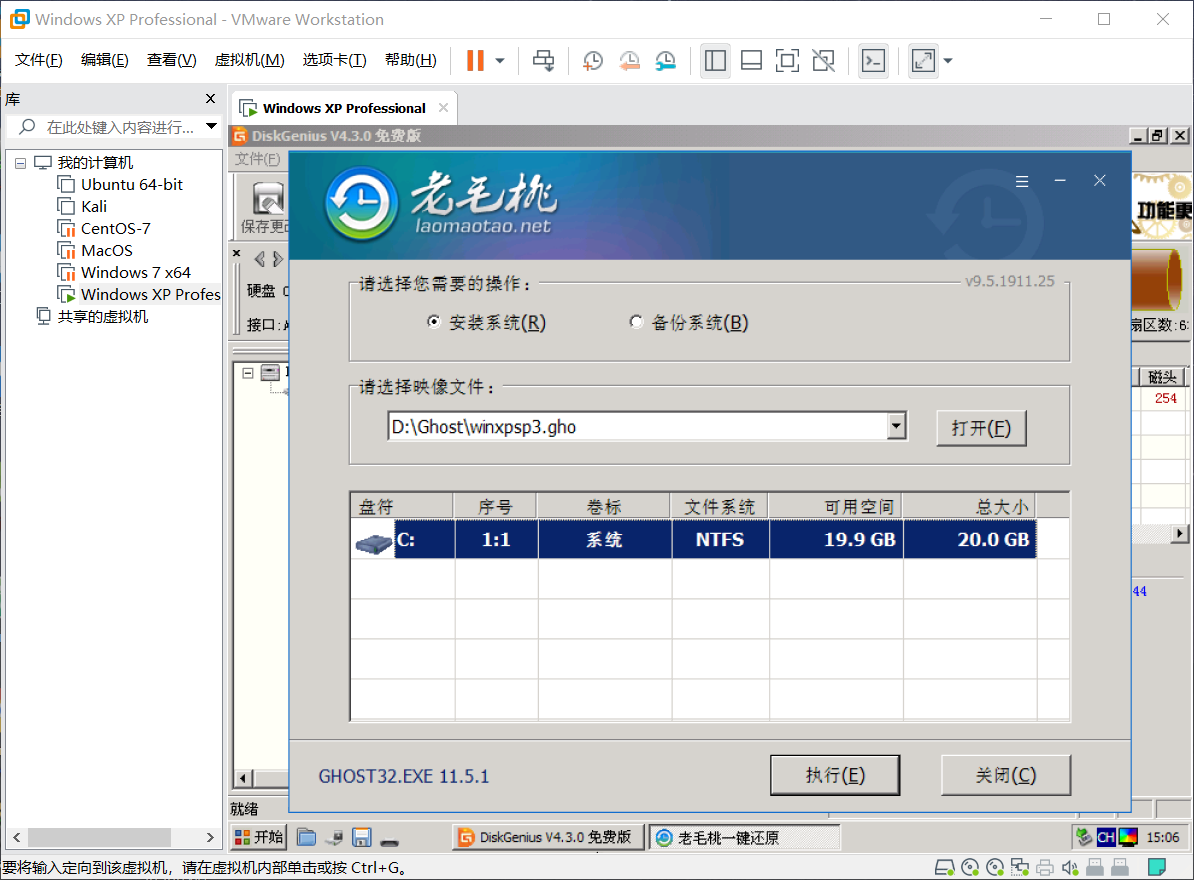Open the 虚拟机 menu

[249, 59]
